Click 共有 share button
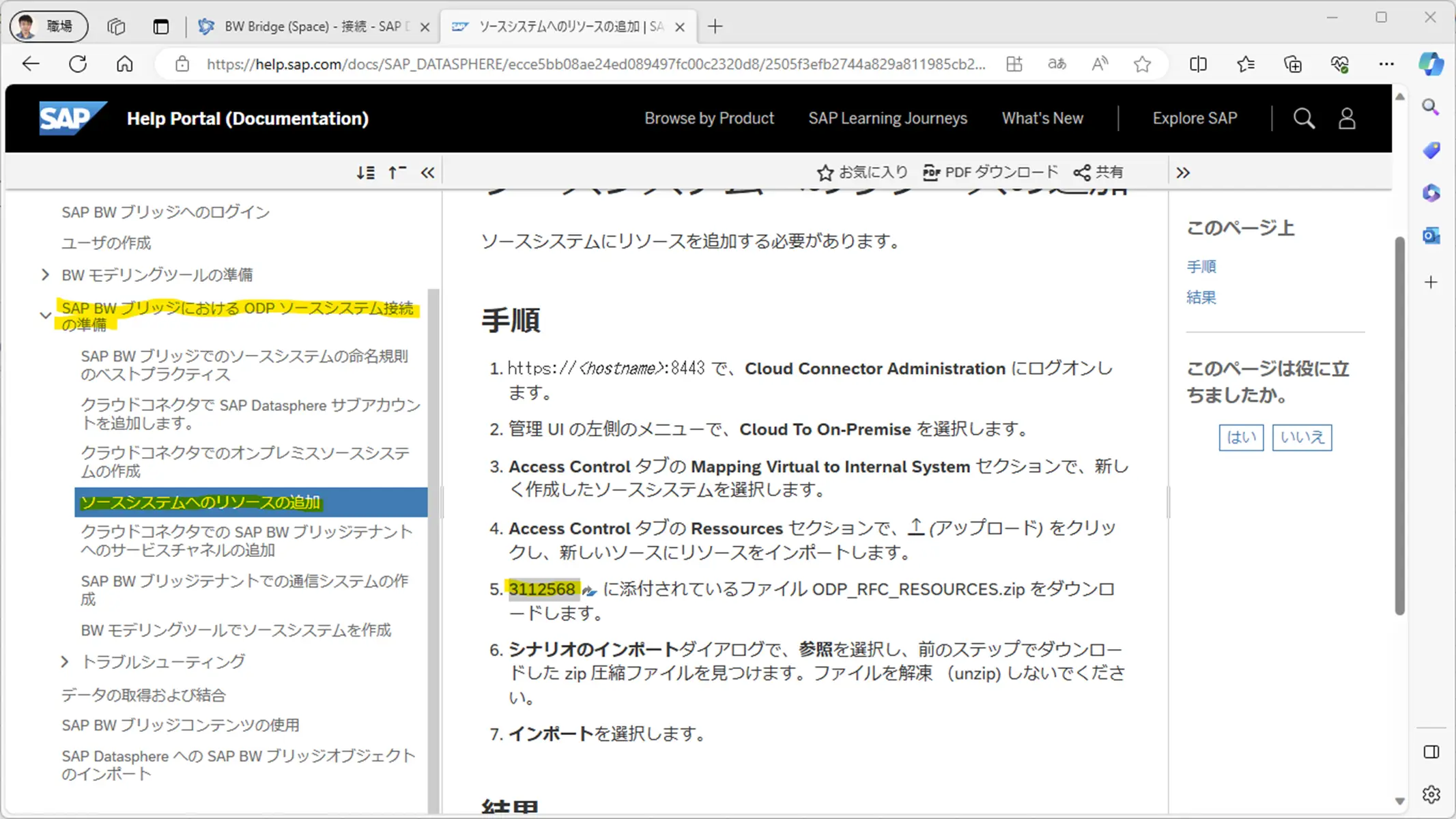Screen dimensions: 1456x819 1098,173
